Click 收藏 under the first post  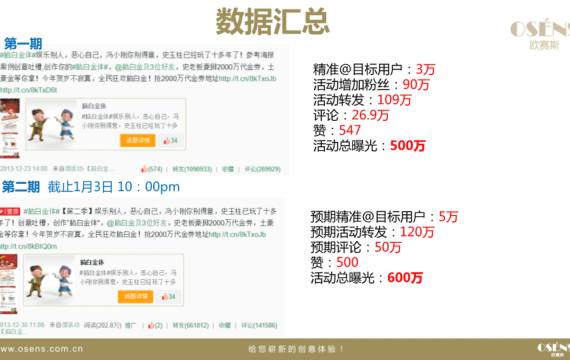point(228,169)
